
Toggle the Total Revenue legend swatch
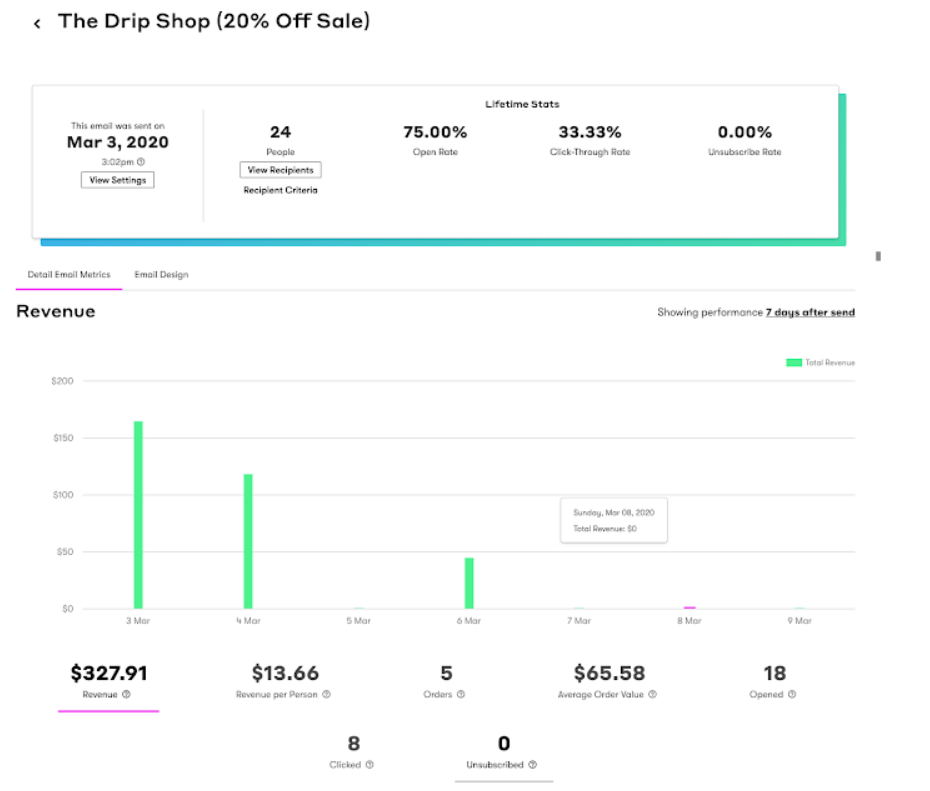pos(794,363)
